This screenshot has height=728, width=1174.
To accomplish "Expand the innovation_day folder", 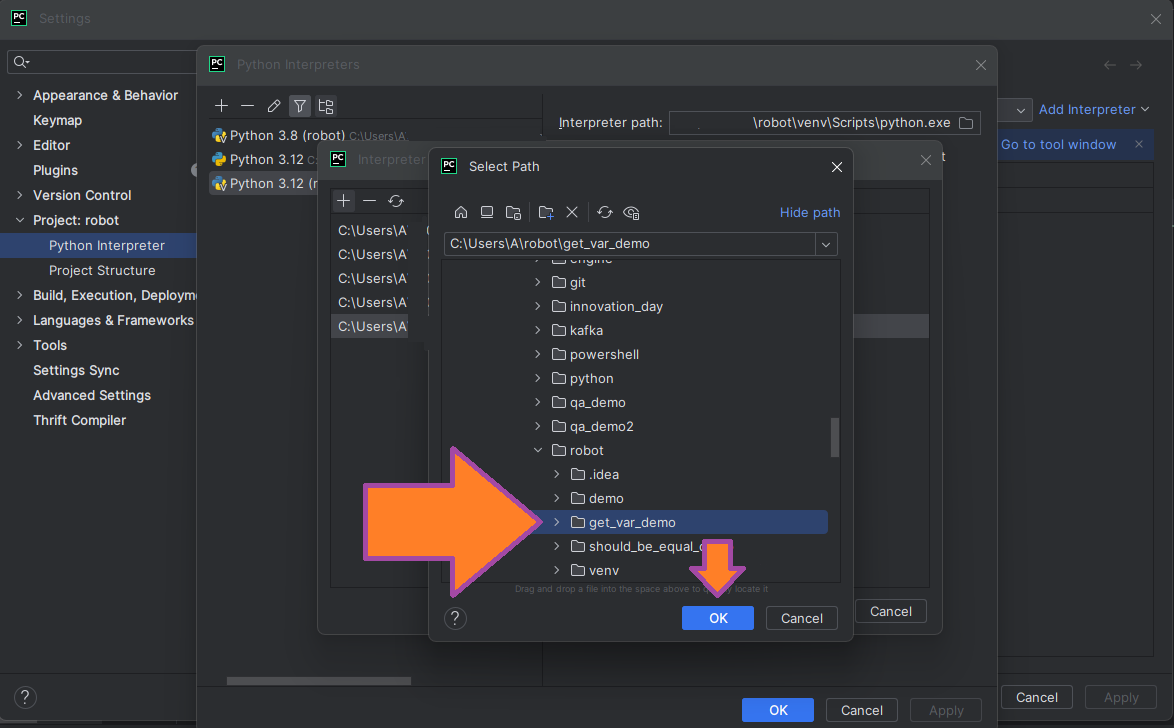I will (538, 306).
